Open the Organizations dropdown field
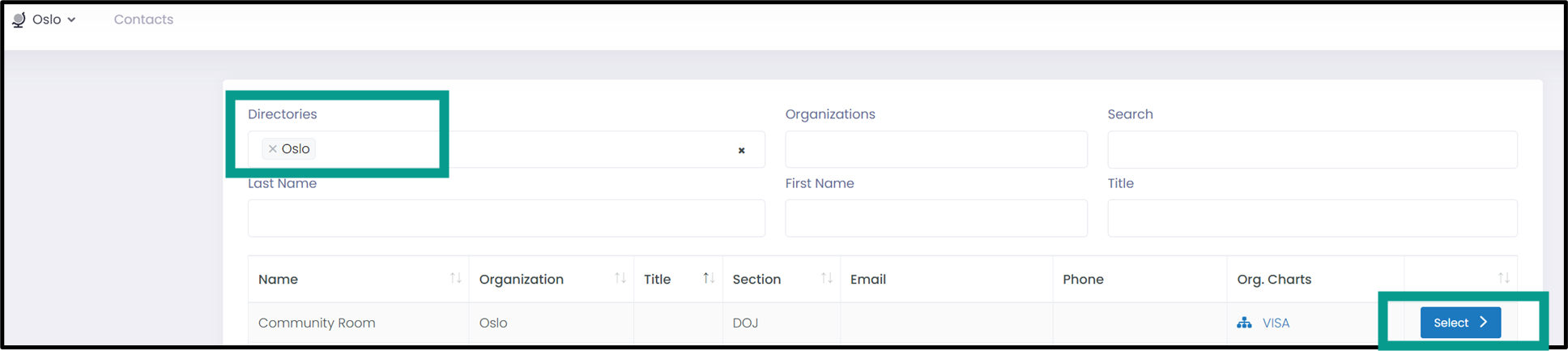The width and height of the screenshot is (1568, 351). pos(936,150)
